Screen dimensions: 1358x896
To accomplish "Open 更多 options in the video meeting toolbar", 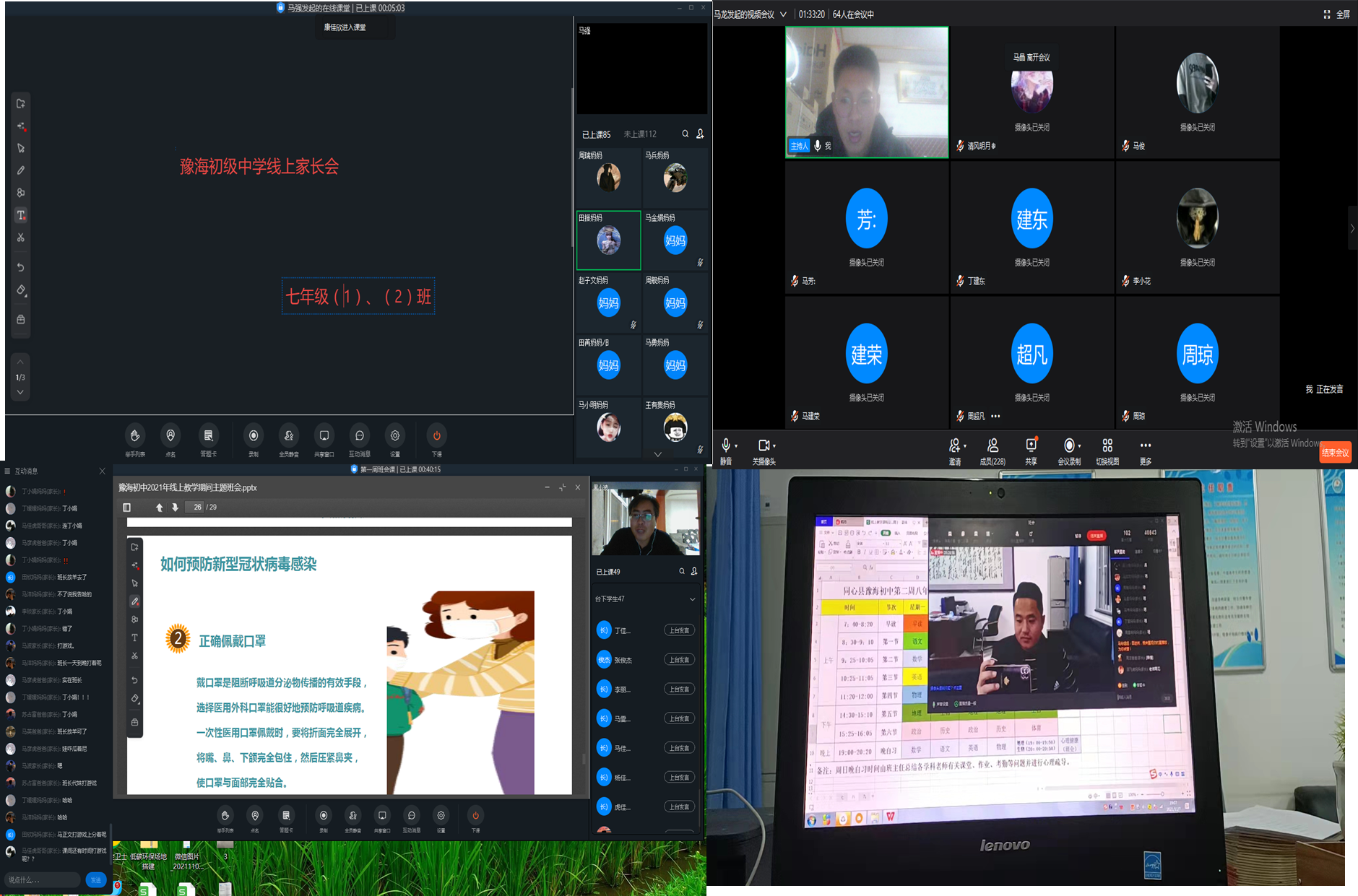I will pyautogui.click(x=1146, y=451).
